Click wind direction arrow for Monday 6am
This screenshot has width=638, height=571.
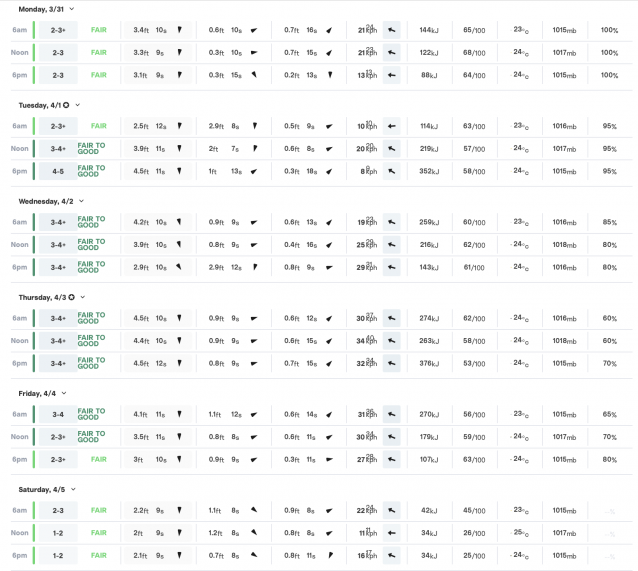[392, 30]
